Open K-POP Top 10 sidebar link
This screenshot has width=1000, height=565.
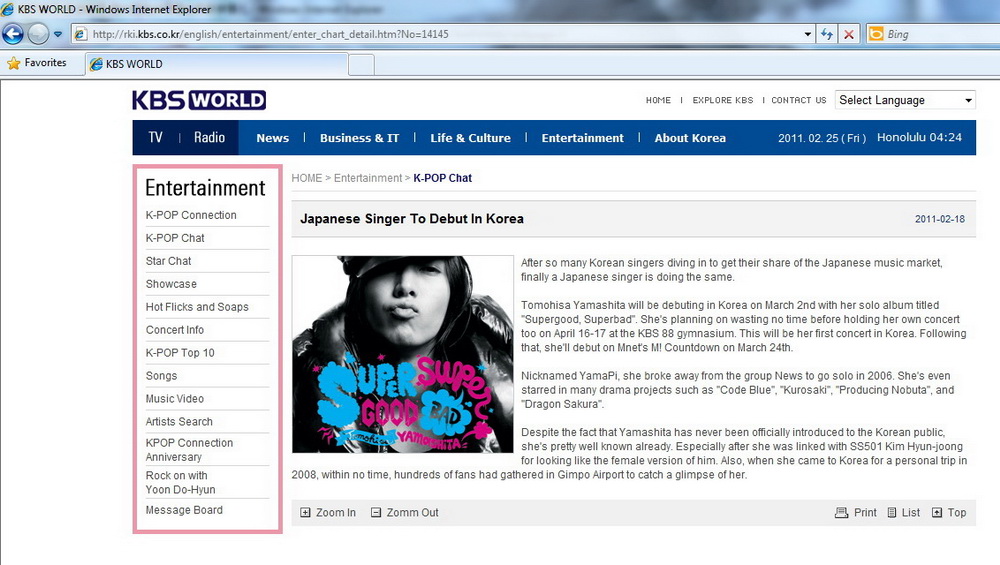point(180,353)
